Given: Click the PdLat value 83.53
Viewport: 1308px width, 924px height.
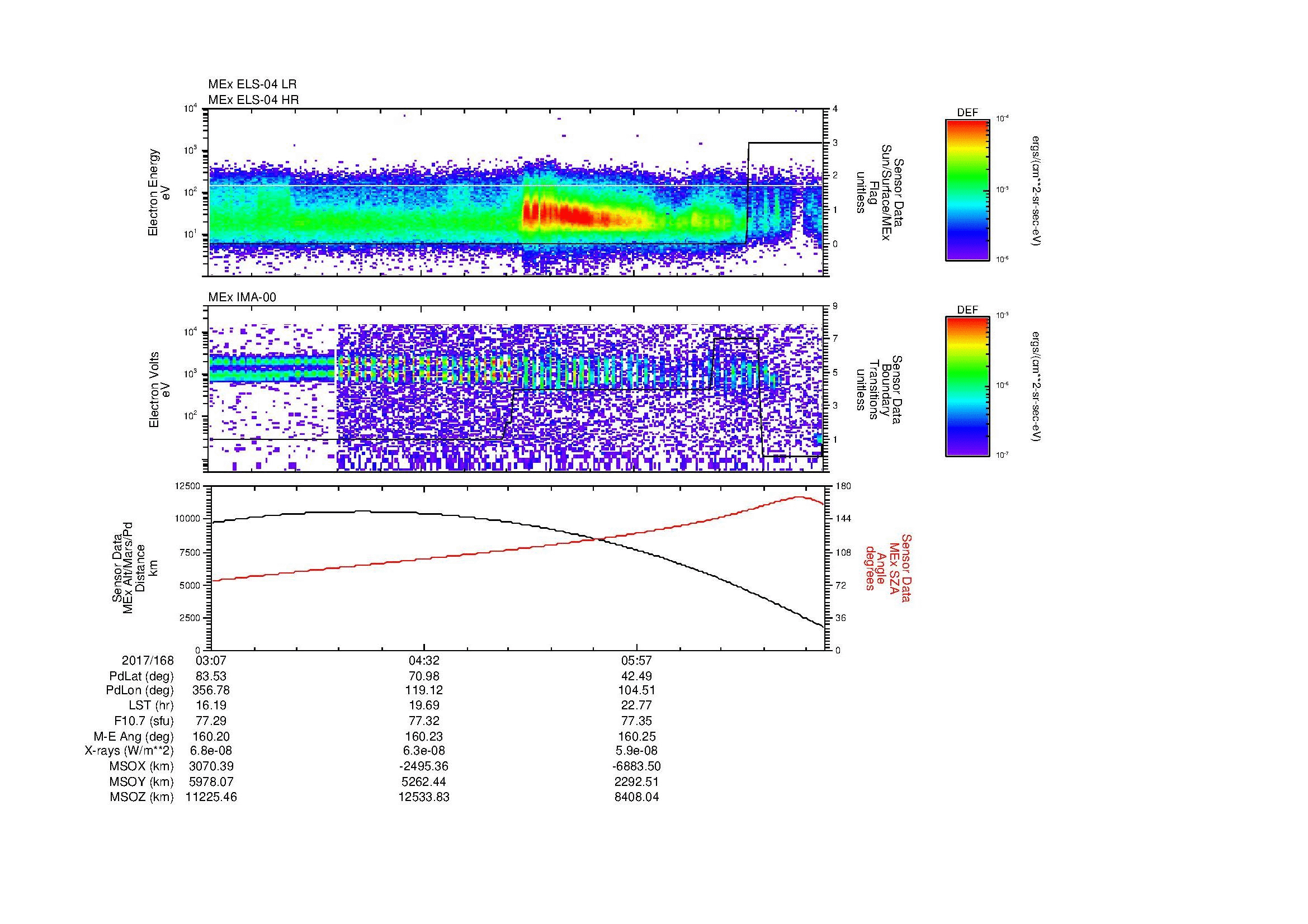Looking at the screenshot, I should click(x=211, y=676).
